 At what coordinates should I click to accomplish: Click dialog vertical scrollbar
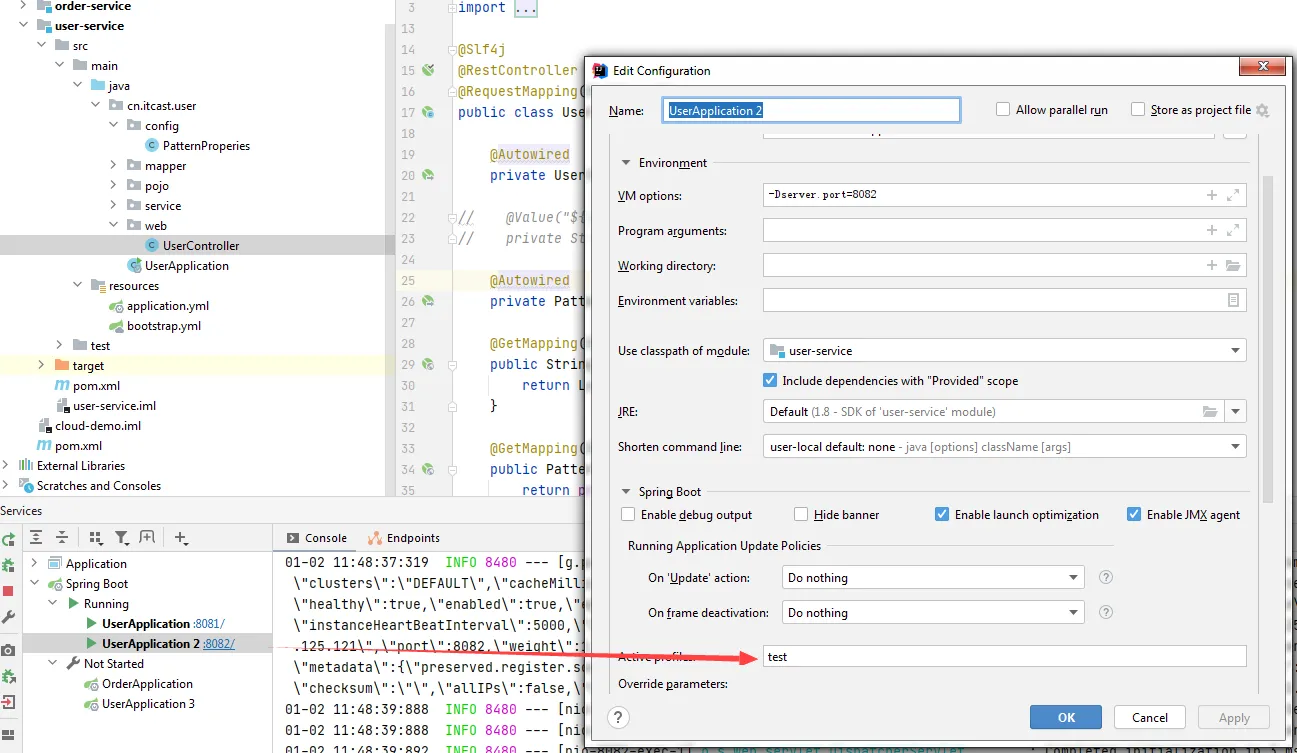(x=1267, y=337)
